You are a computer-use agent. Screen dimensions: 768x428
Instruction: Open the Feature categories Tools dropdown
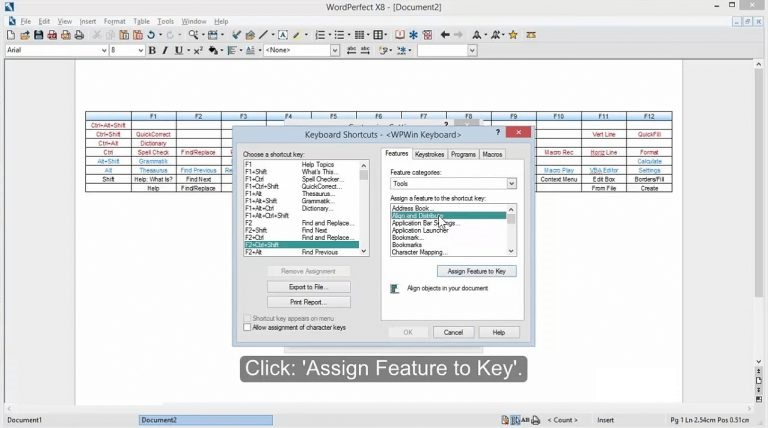tap(511, 184)
